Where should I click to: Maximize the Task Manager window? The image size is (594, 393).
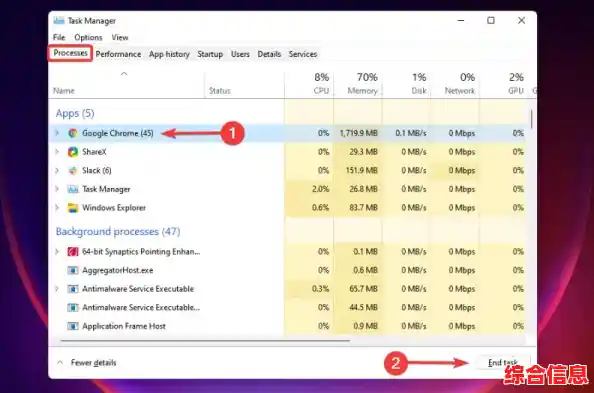pos(491,20)
